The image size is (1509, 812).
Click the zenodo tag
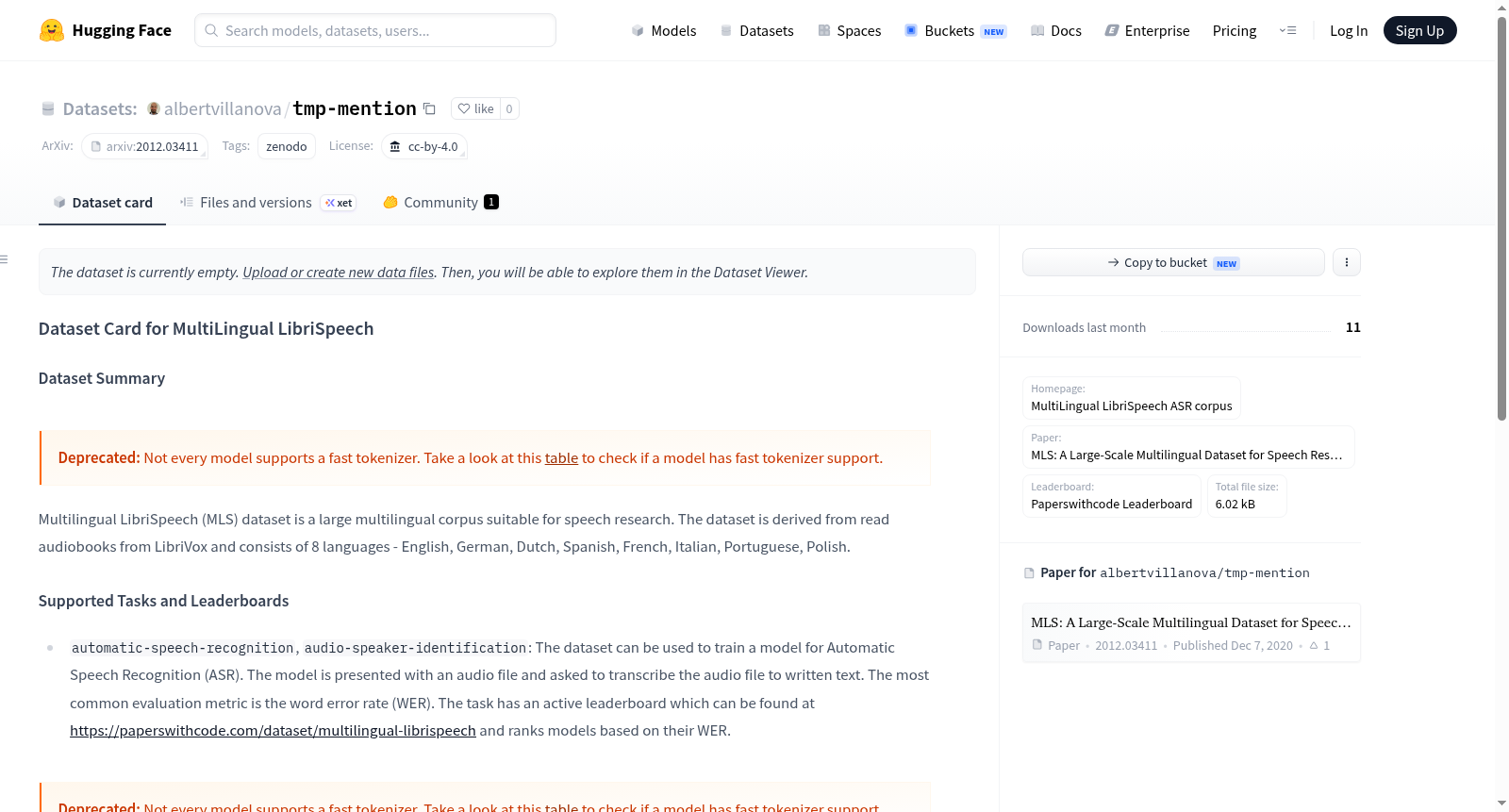[x=287, y=147]
